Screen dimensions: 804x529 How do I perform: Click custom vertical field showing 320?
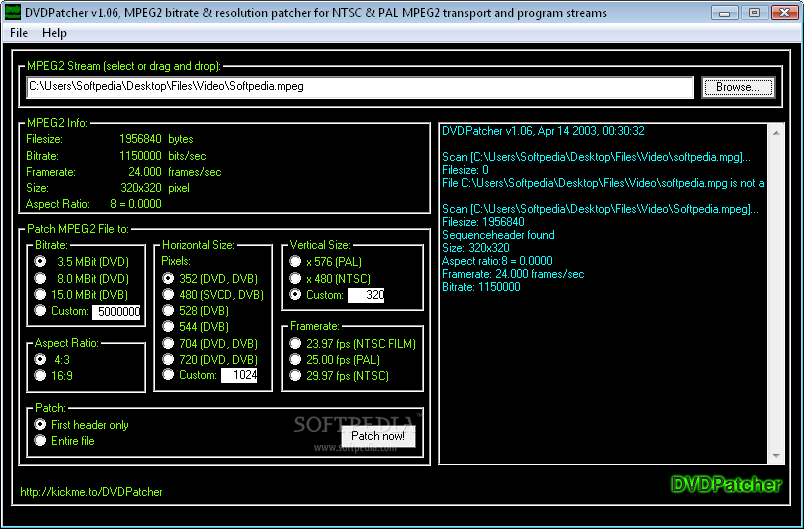click(x=366, y=295)
